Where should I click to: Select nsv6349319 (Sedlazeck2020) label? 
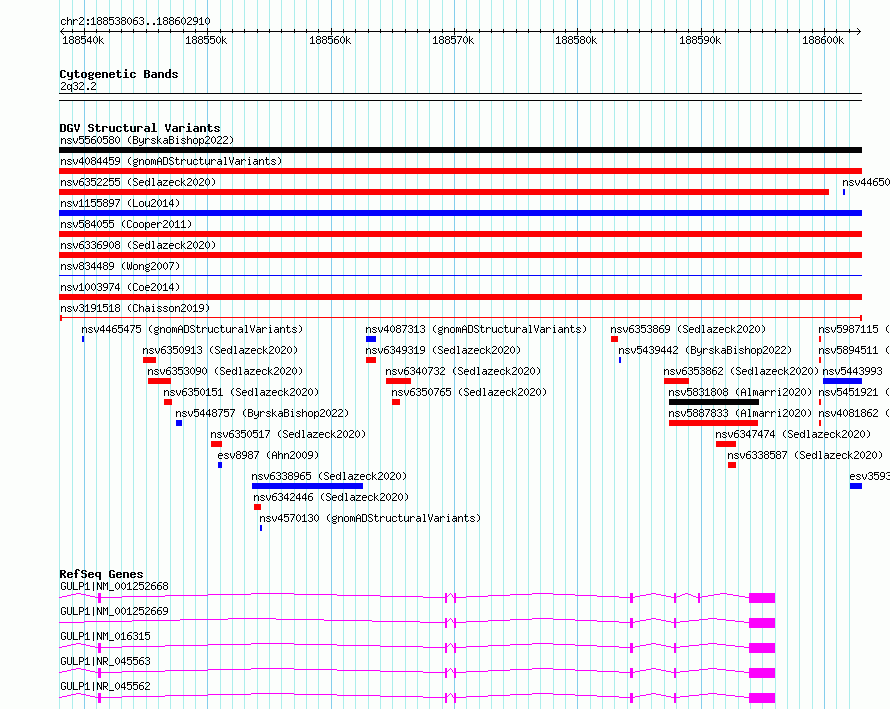pos(443,350)
